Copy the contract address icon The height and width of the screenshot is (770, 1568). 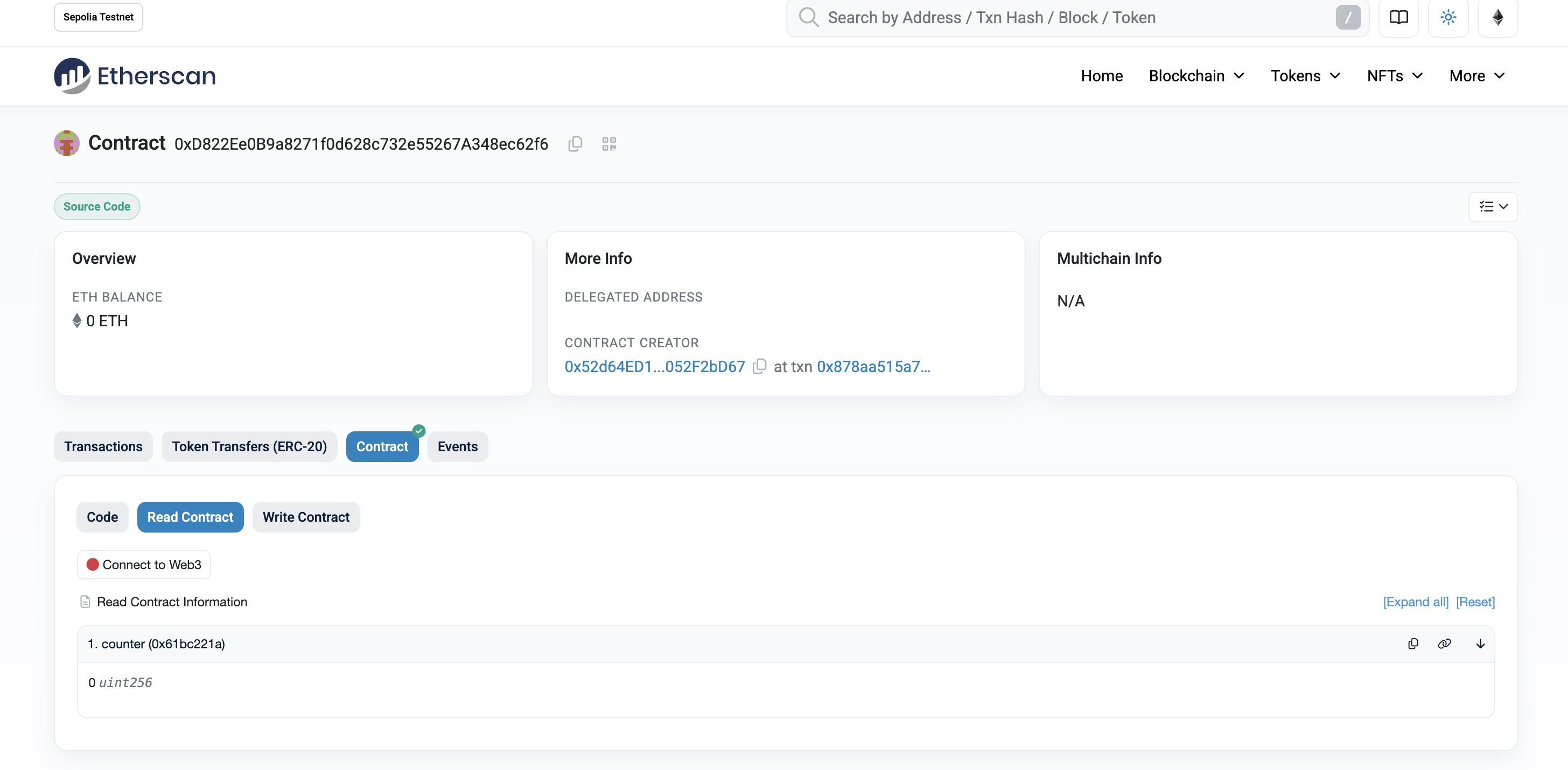[x=575, y=144]
